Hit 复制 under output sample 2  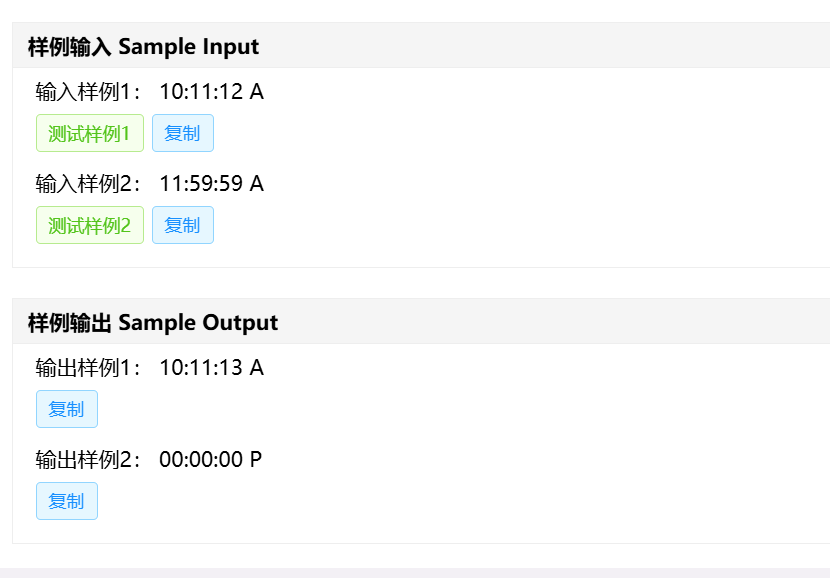pyautogui.click(x=67, y=501)
